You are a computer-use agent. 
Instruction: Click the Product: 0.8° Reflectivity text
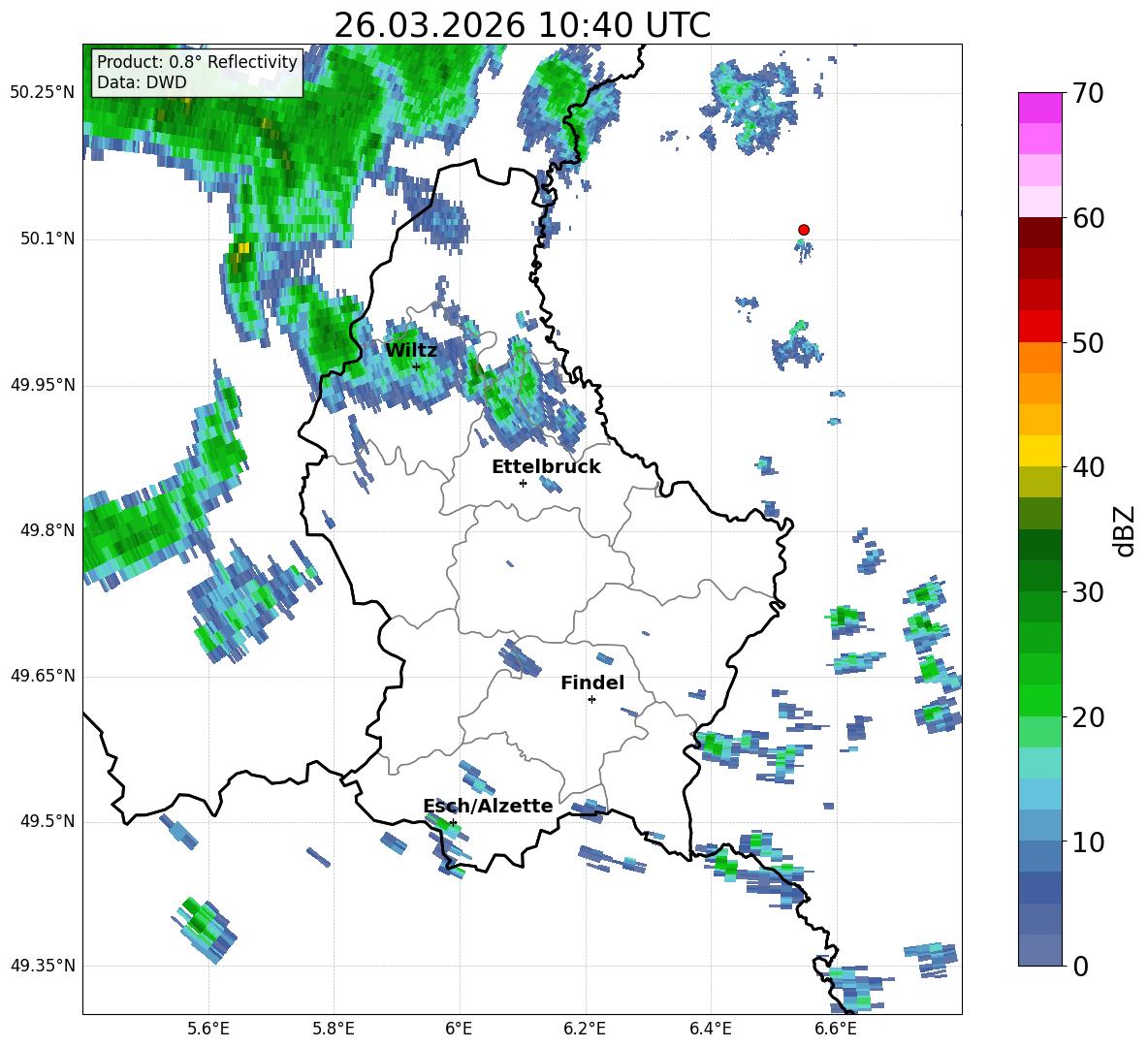[197, 61]
